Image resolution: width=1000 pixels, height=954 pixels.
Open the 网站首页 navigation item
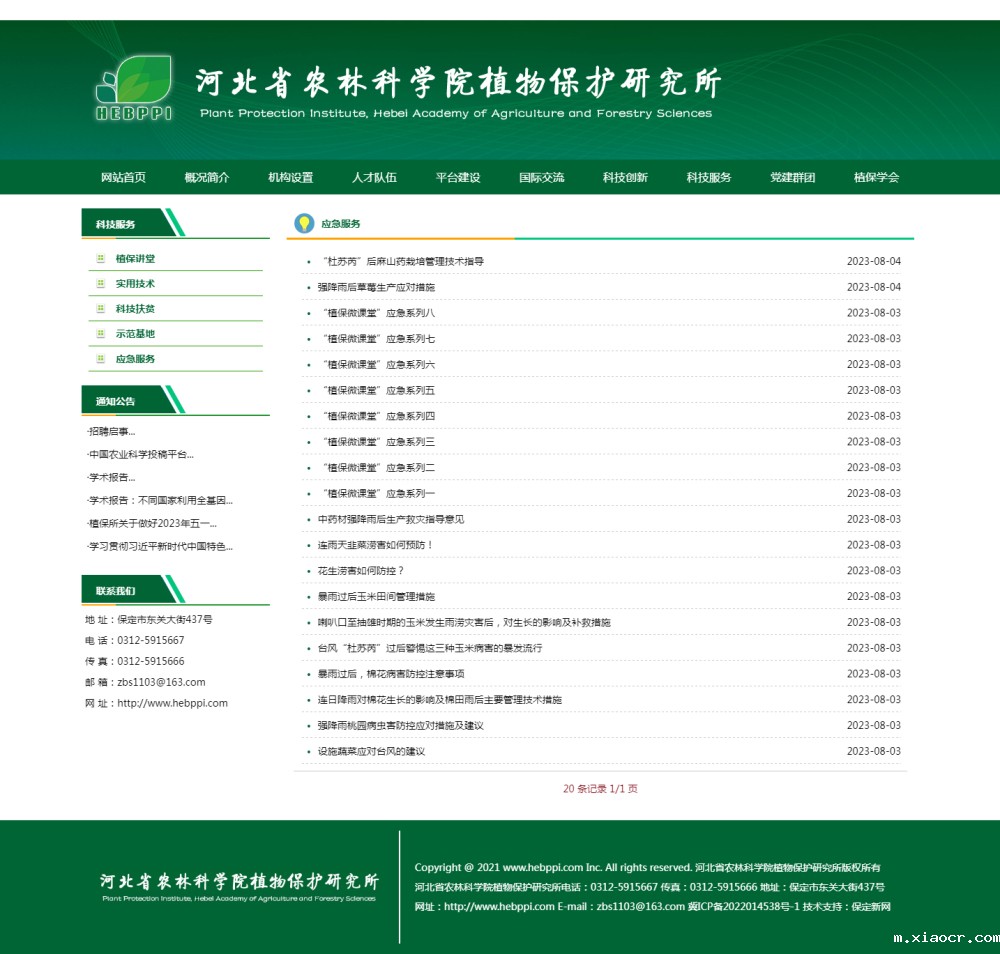tap(123, 178)
